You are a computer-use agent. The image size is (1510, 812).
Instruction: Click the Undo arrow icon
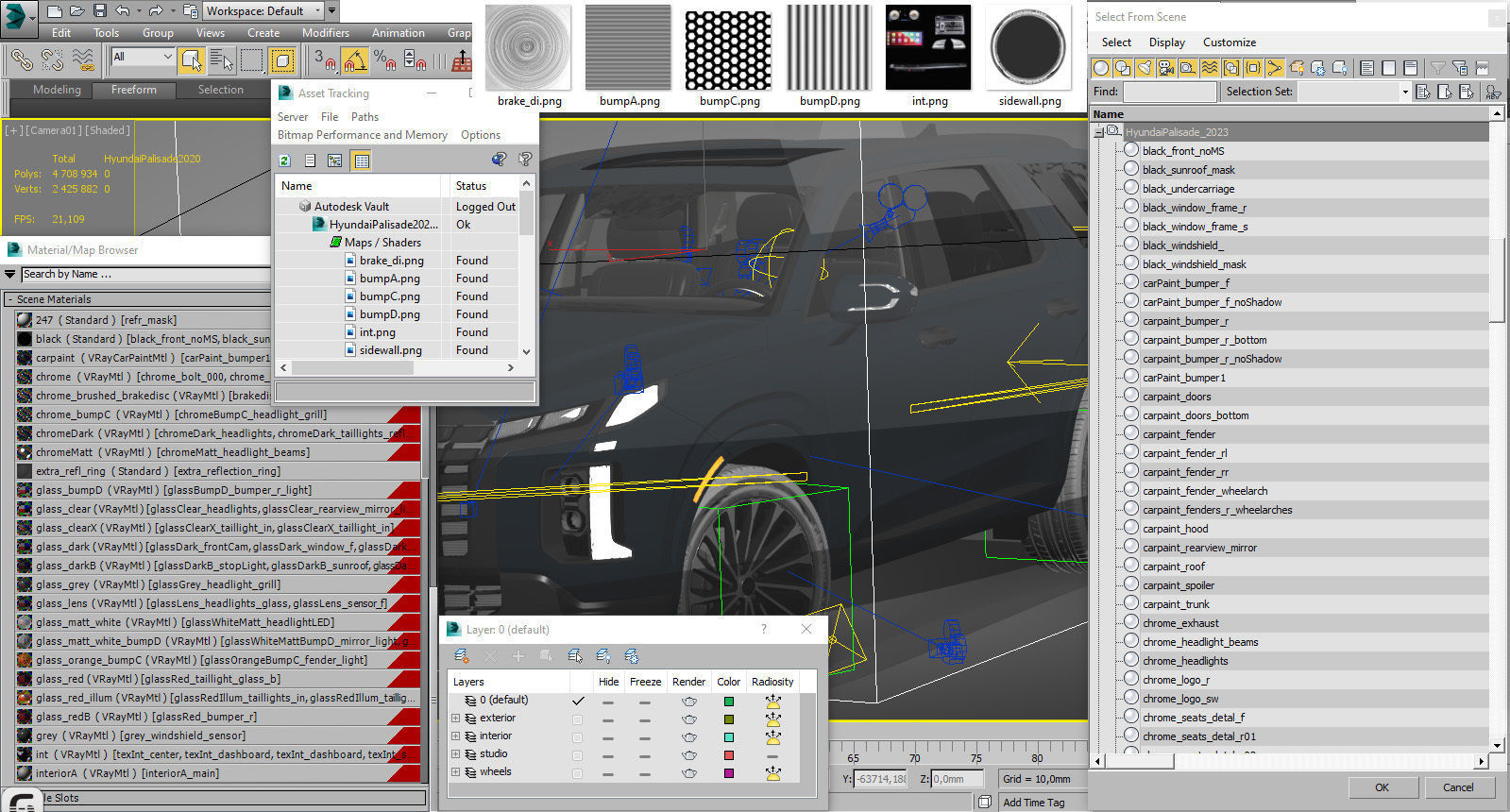point(123,11)
